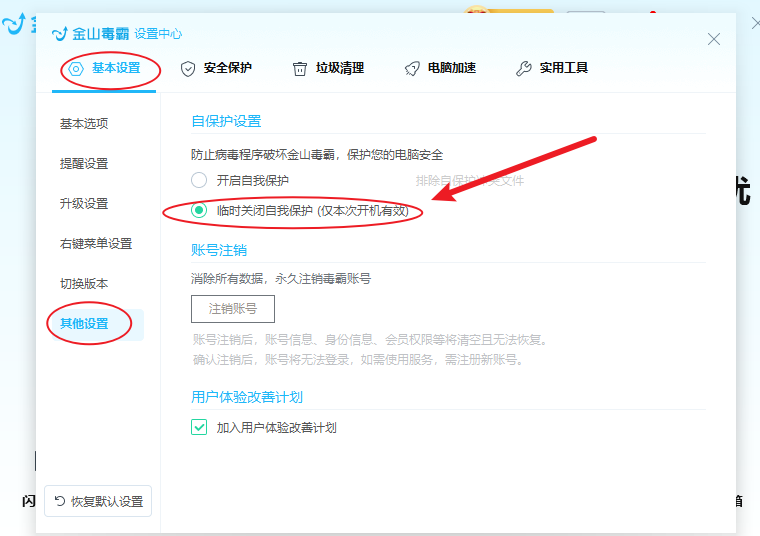The height and width of the screenshot is (536, 760).
Task: Click the trash bin icon beside 垃圾清理
Action: click(300, 69)
